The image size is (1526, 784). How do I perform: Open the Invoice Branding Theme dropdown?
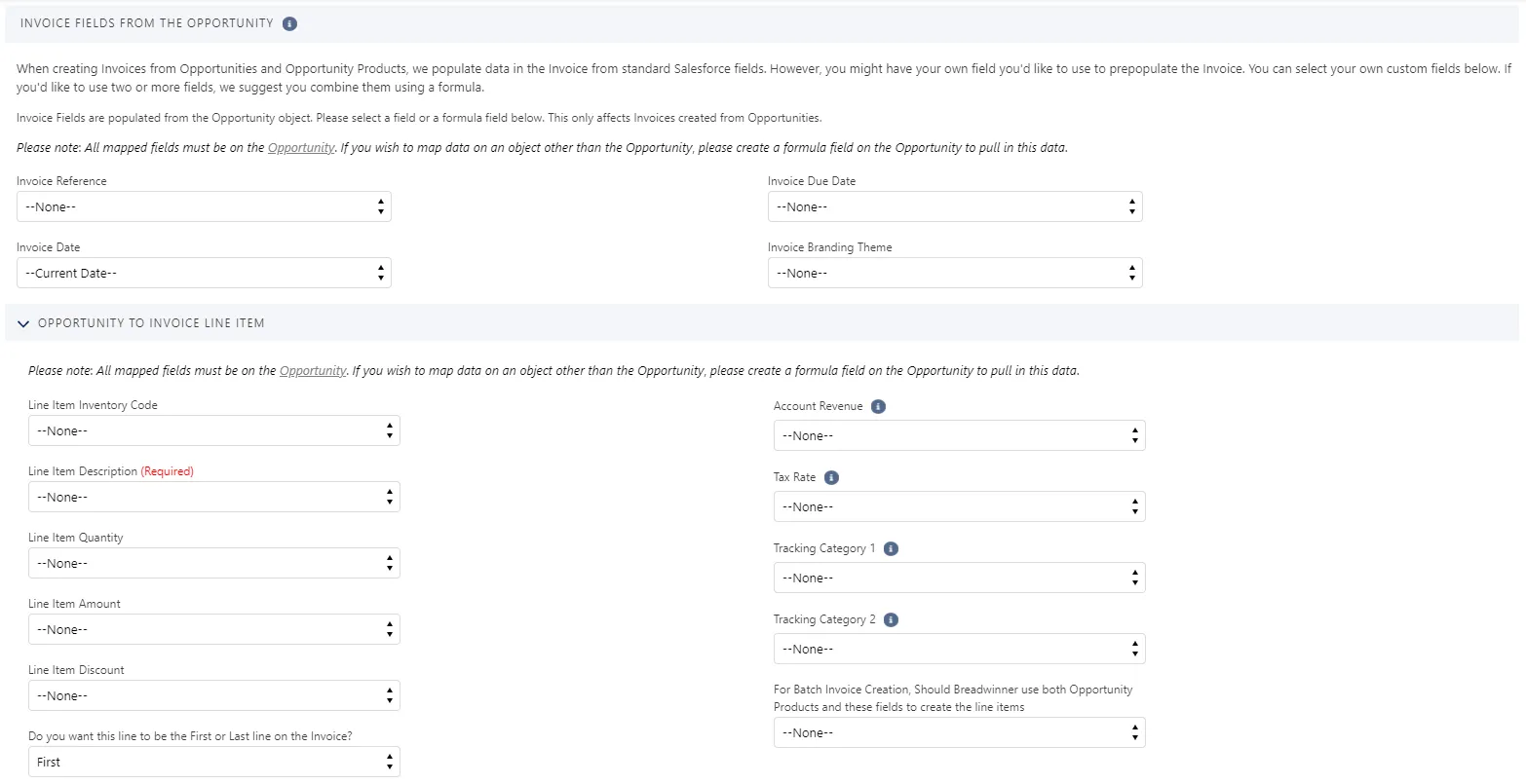click(955, 273)
